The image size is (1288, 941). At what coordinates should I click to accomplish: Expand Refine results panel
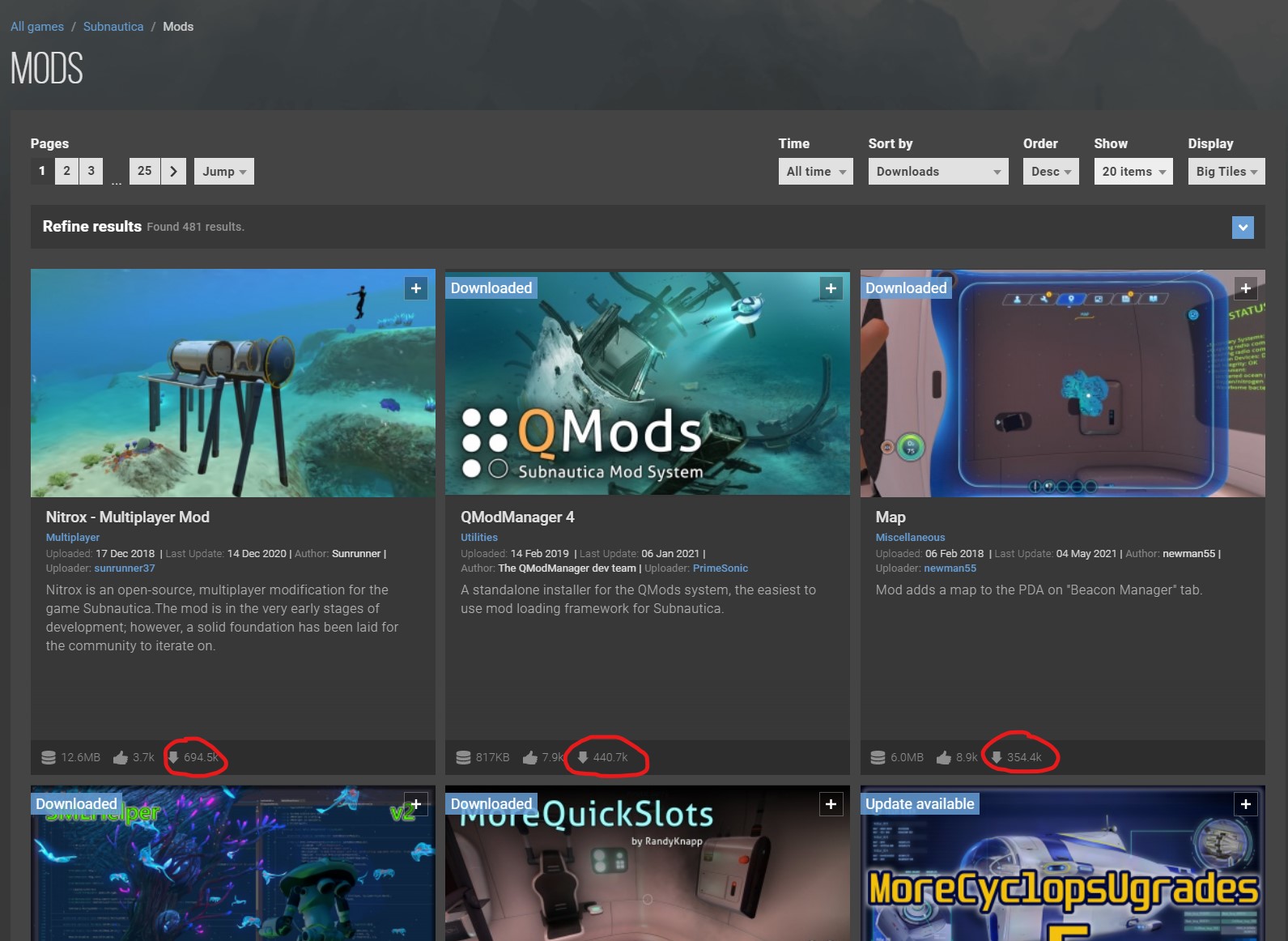point(1243,228)
